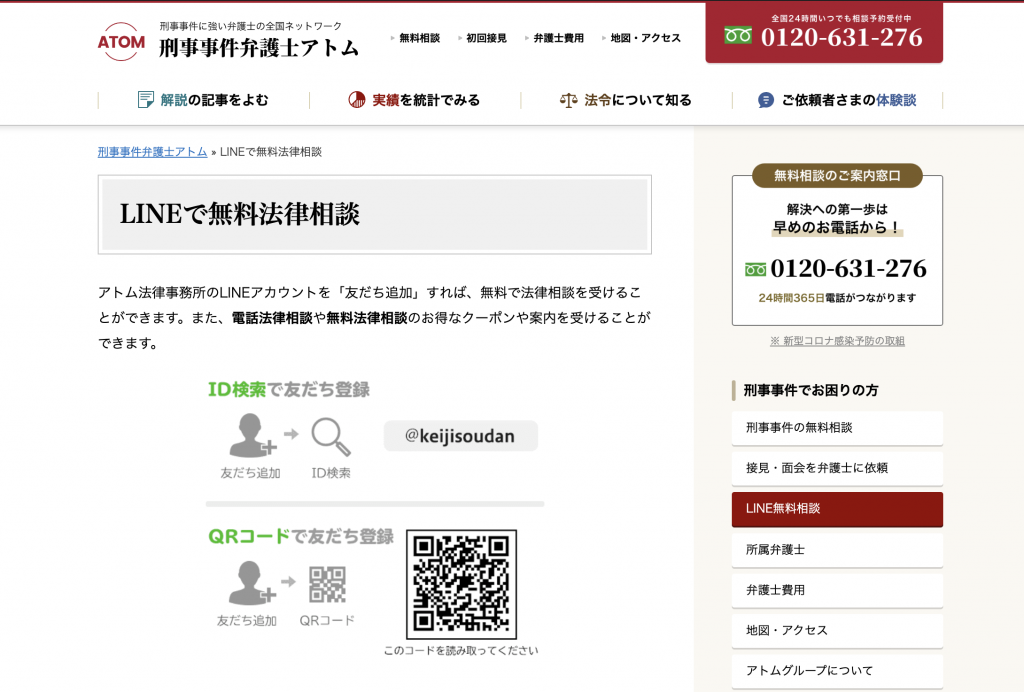1024x692 pixels.
Task: Click text 24時間365日電話がつながります
Action: click(x=837, y=298)
